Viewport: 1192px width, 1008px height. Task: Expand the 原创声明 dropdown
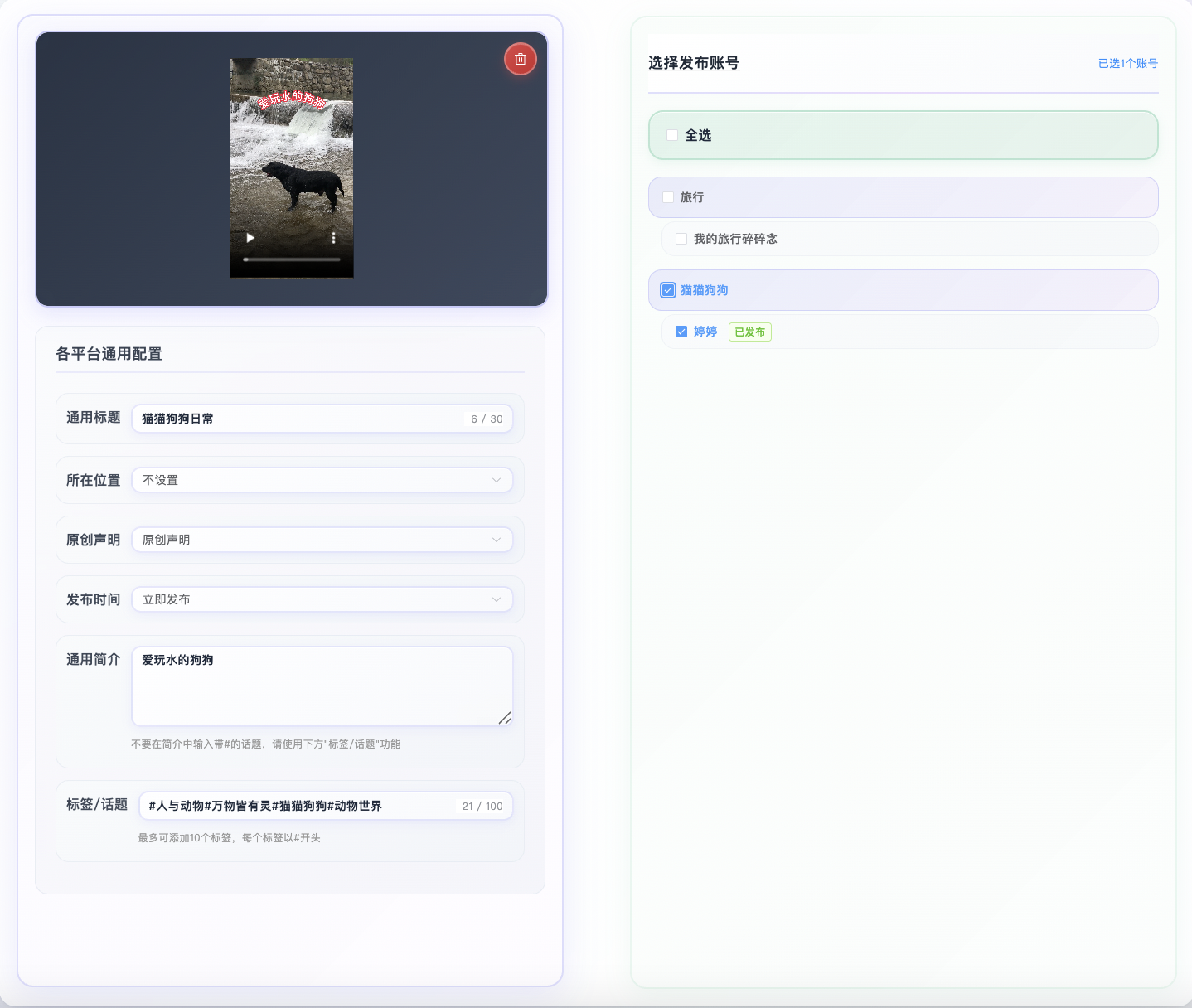click(322, 540)
